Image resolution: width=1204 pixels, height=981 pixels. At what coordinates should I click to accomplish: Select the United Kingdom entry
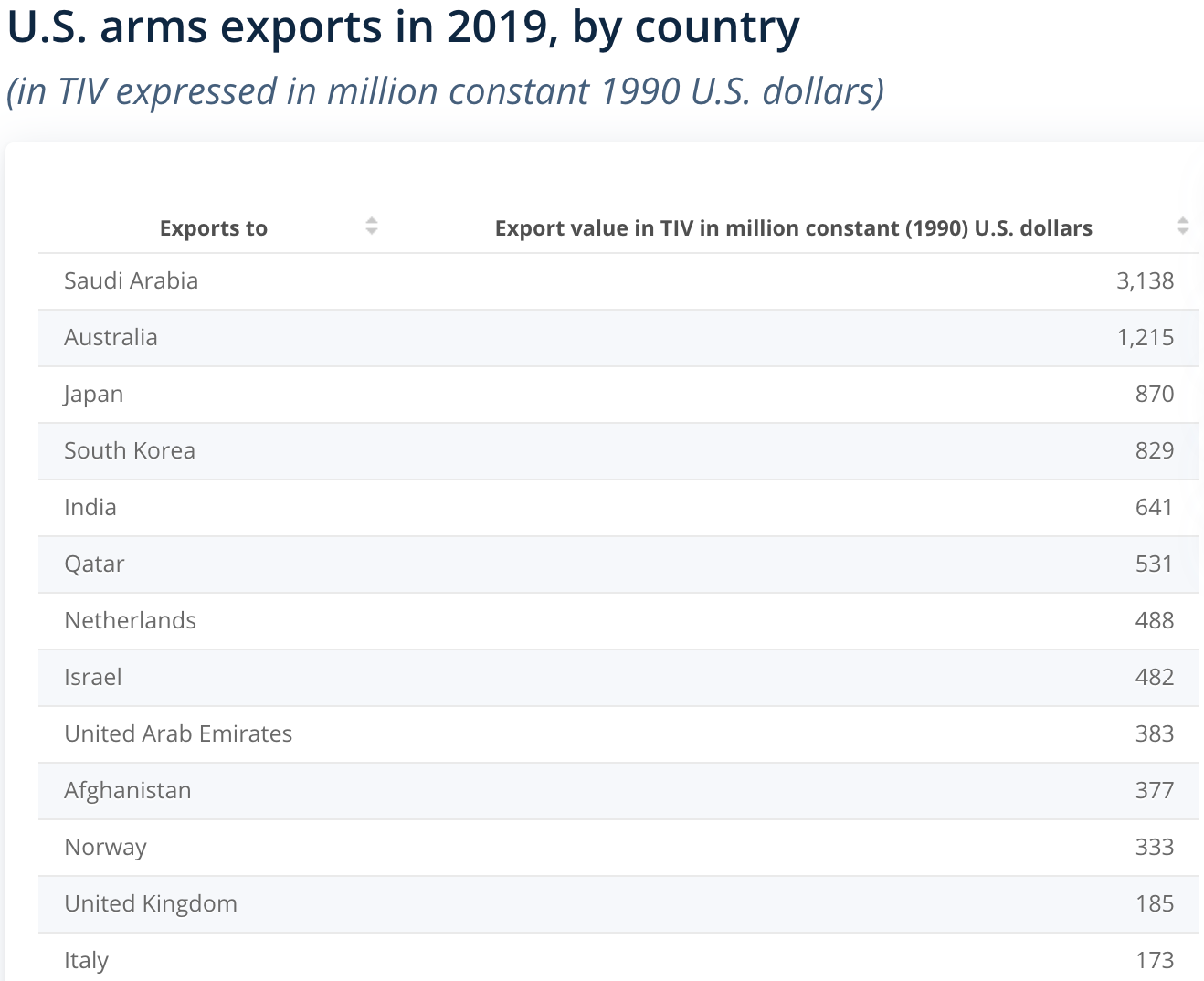(x=151, y=903)
